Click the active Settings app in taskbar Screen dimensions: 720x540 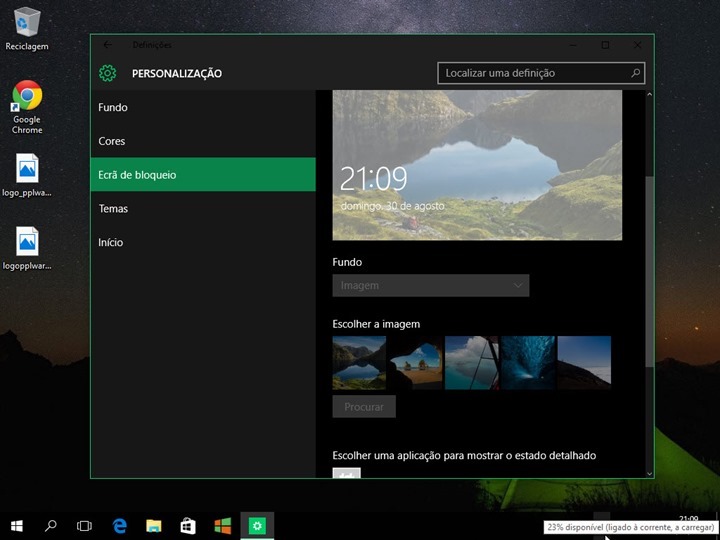(x=257, y=526)
